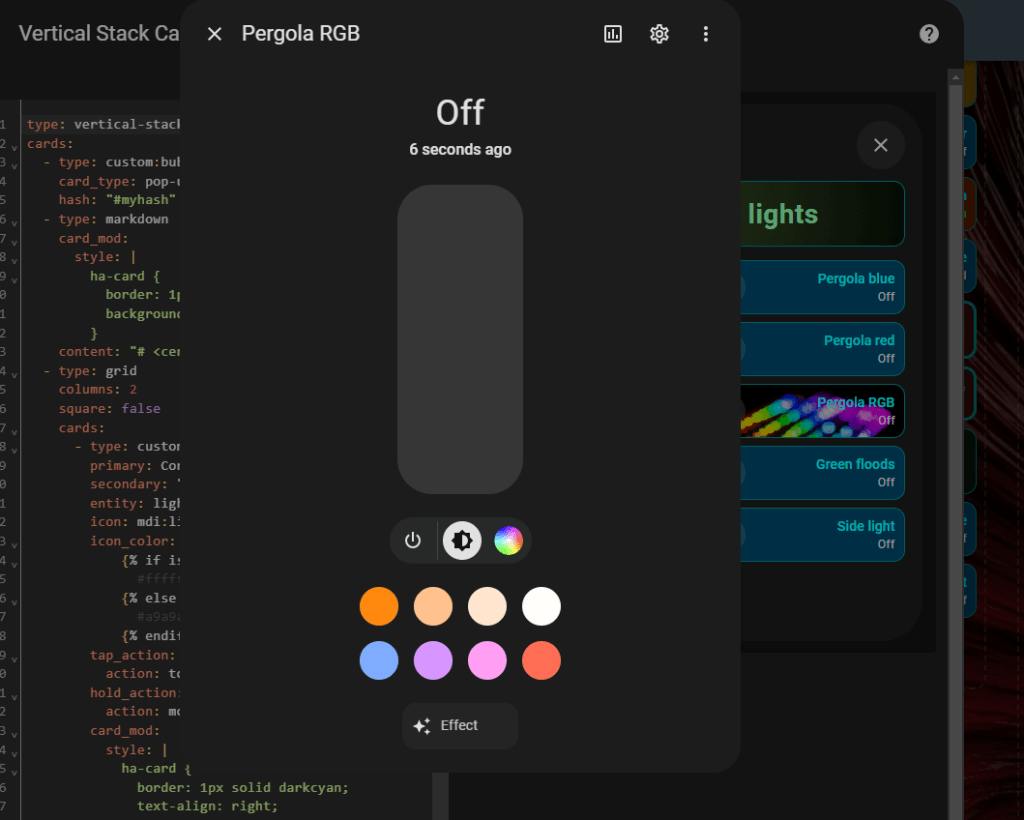Toggle the Green floods light
The width and height of the screenshot is (1024, 820).
(822, 472)
